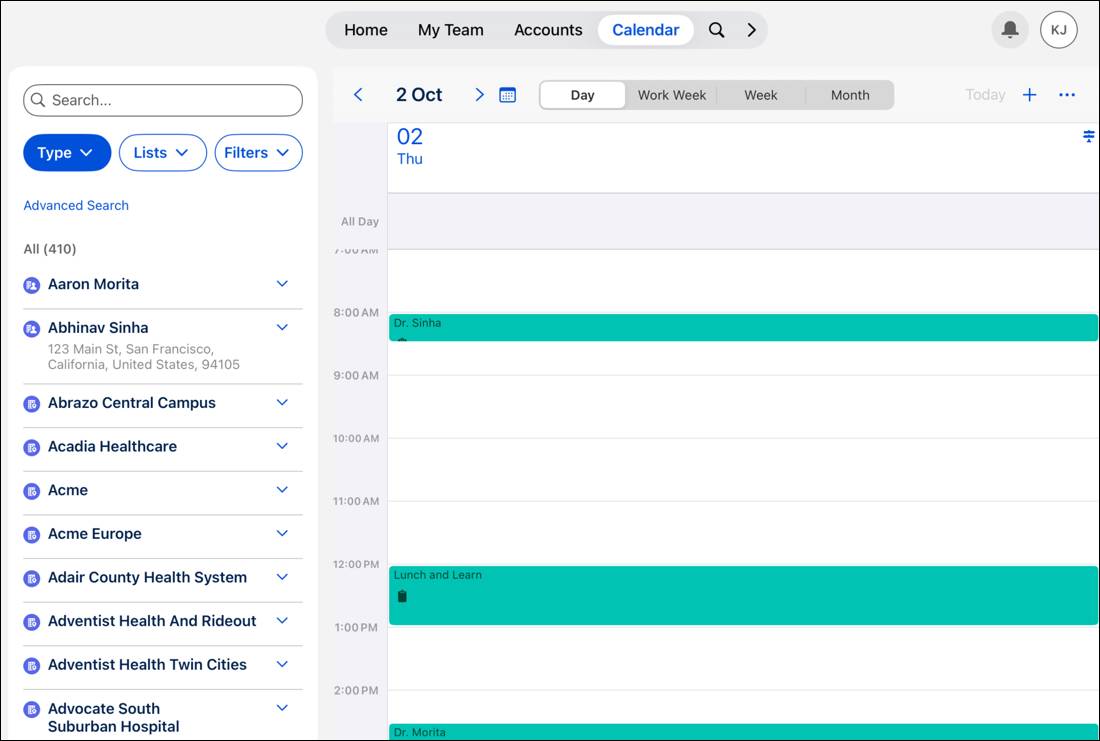
Task: Open the three-dot more options menu
Action: (1067, 95)
